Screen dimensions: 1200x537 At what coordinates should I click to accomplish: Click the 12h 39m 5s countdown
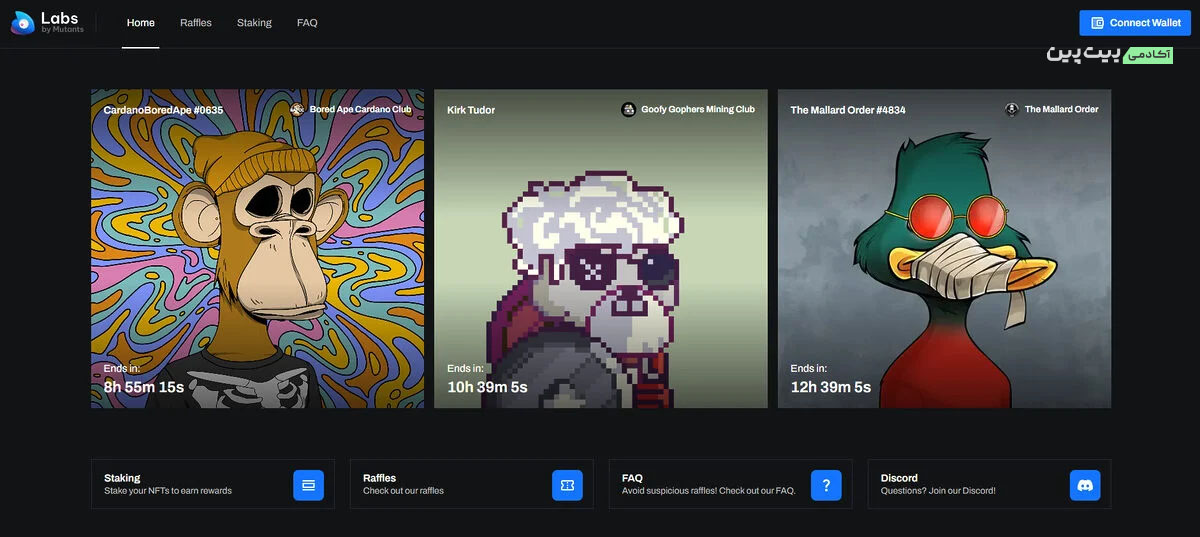[x=830, y=387]
